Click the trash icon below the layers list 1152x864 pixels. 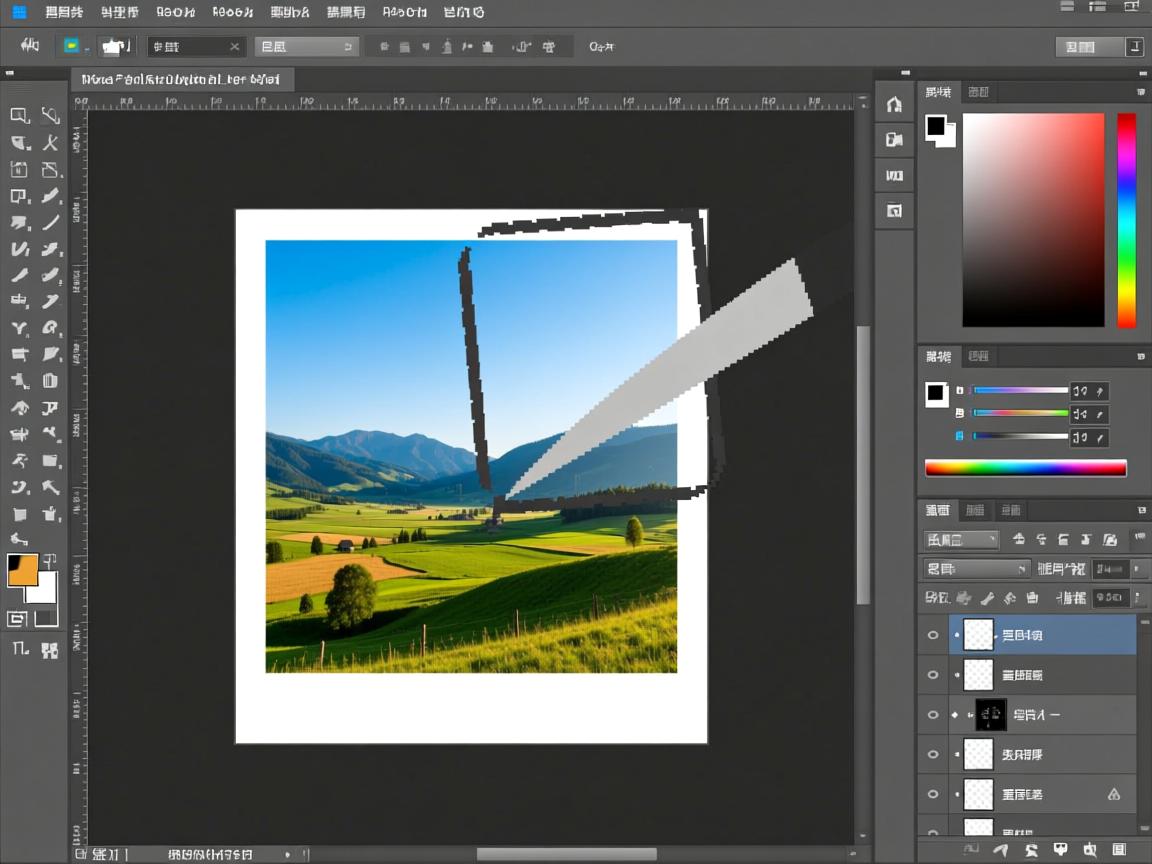coord(1118,850)
